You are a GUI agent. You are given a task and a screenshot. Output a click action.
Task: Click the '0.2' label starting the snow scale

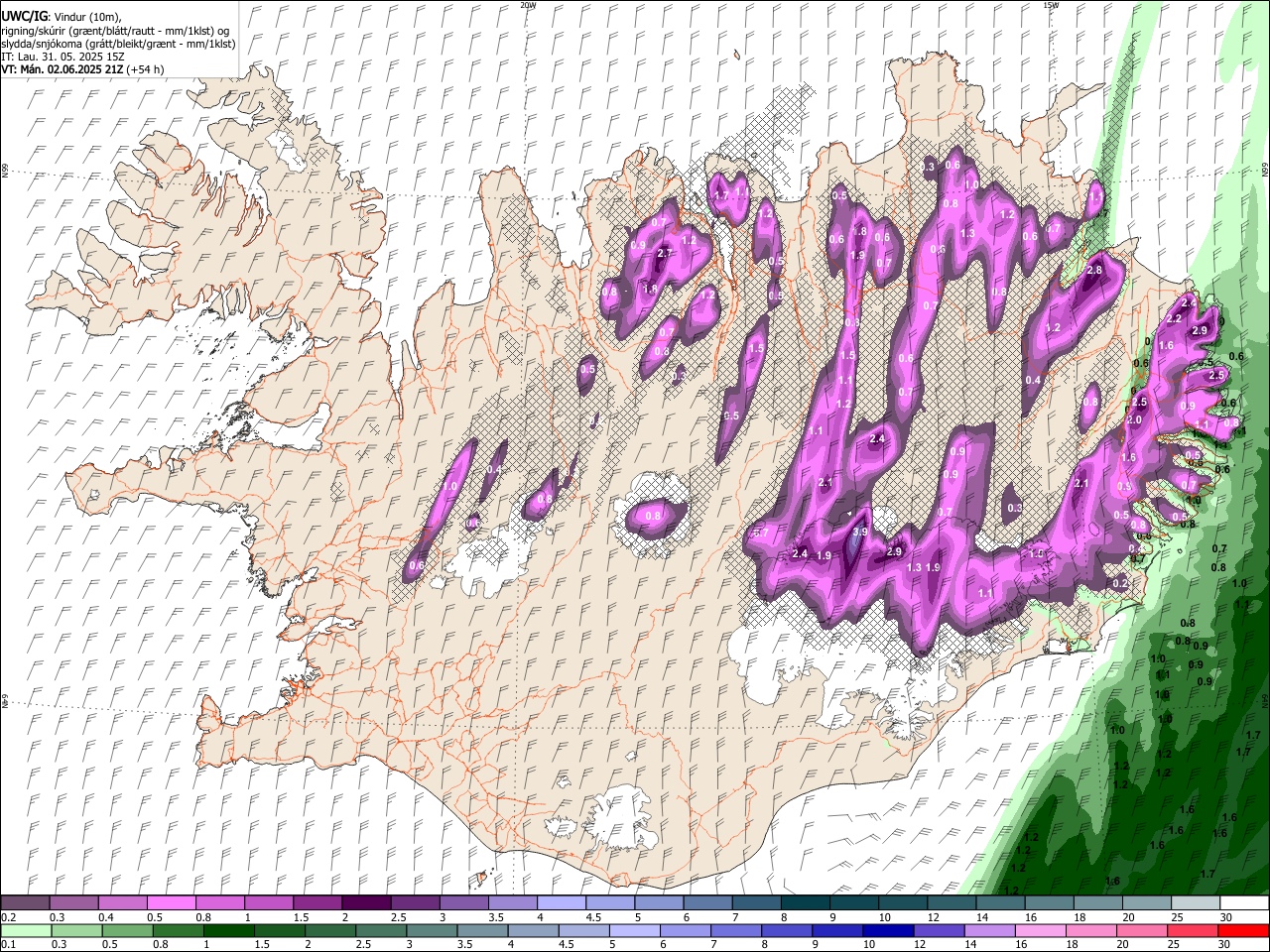(x=8, y=917)
